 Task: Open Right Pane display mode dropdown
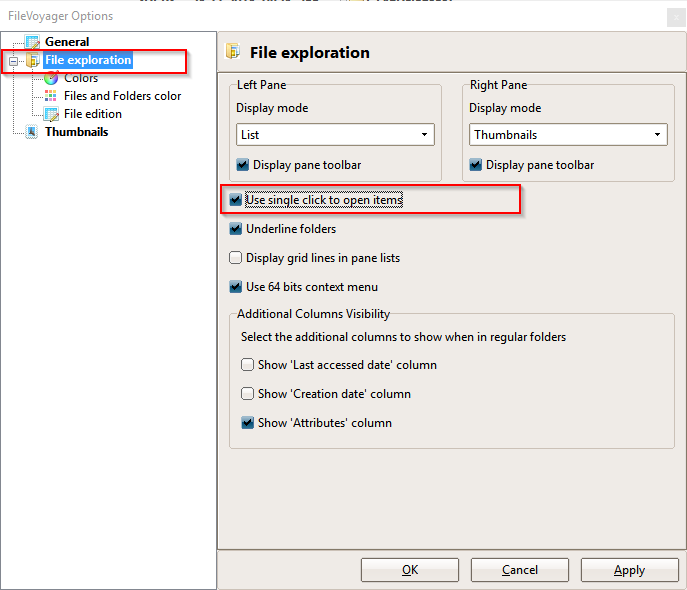[568, 134]
